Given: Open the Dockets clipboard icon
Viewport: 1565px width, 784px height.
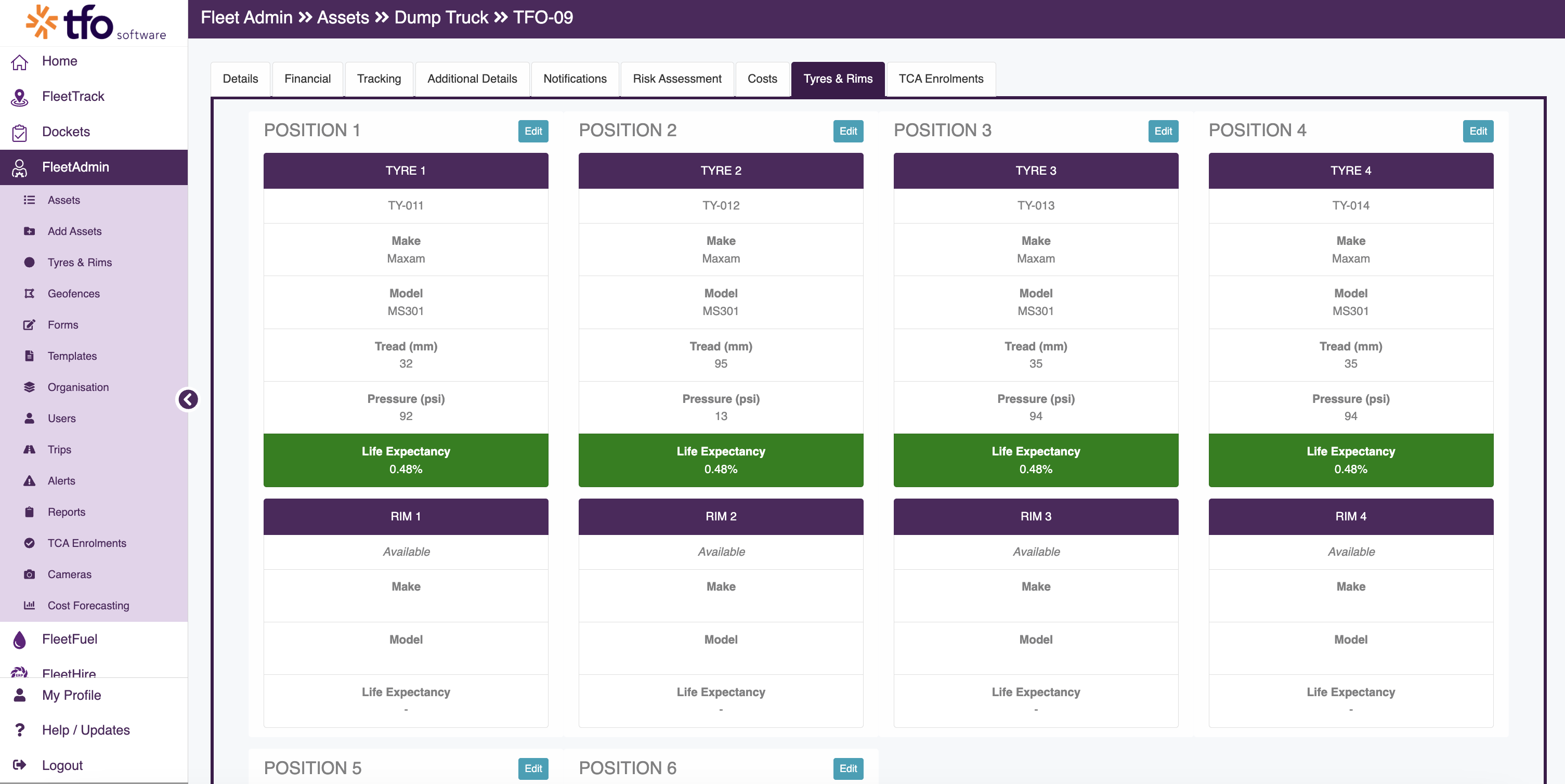Looking at the screenshot, I should click(19, 132).
